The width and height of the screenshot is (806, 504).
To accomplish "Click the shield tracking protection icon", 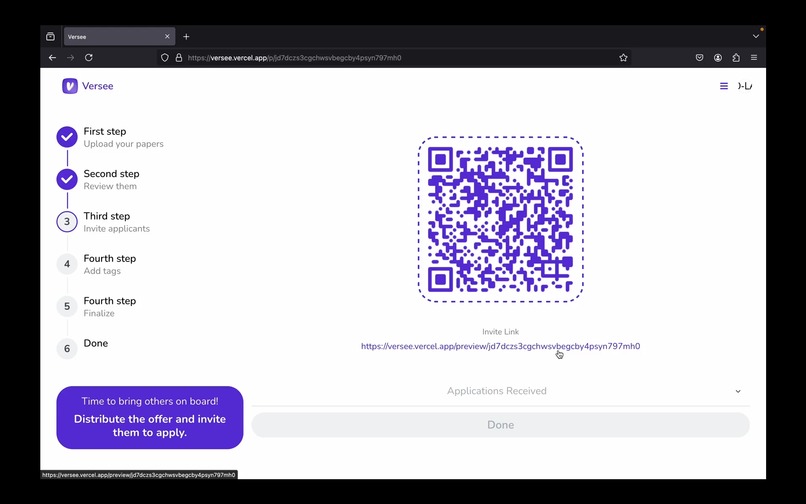I will point(164,58).
